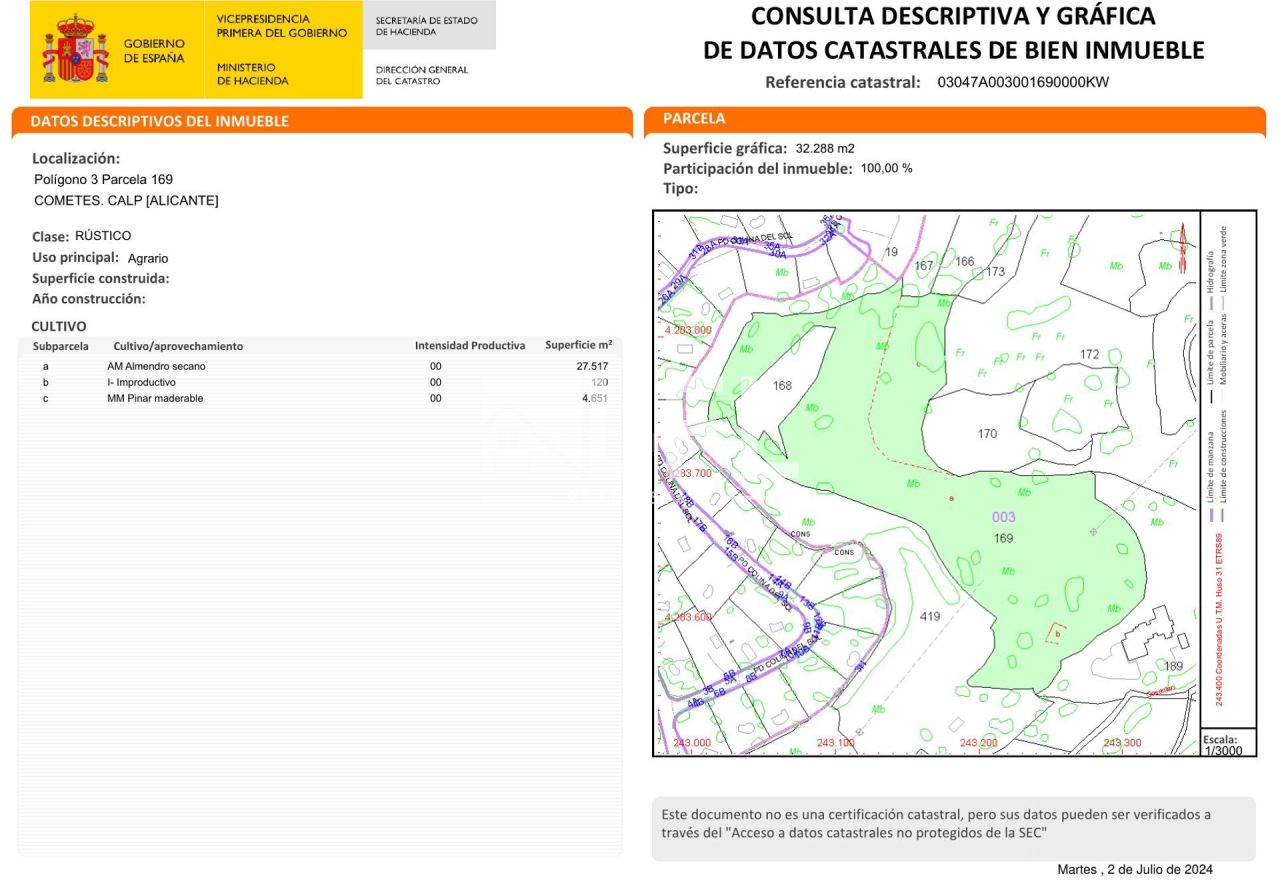Viewport: 1280px width, 880px height.
Task: Click the Gobierno de España logo text
Action: point(154,51)
